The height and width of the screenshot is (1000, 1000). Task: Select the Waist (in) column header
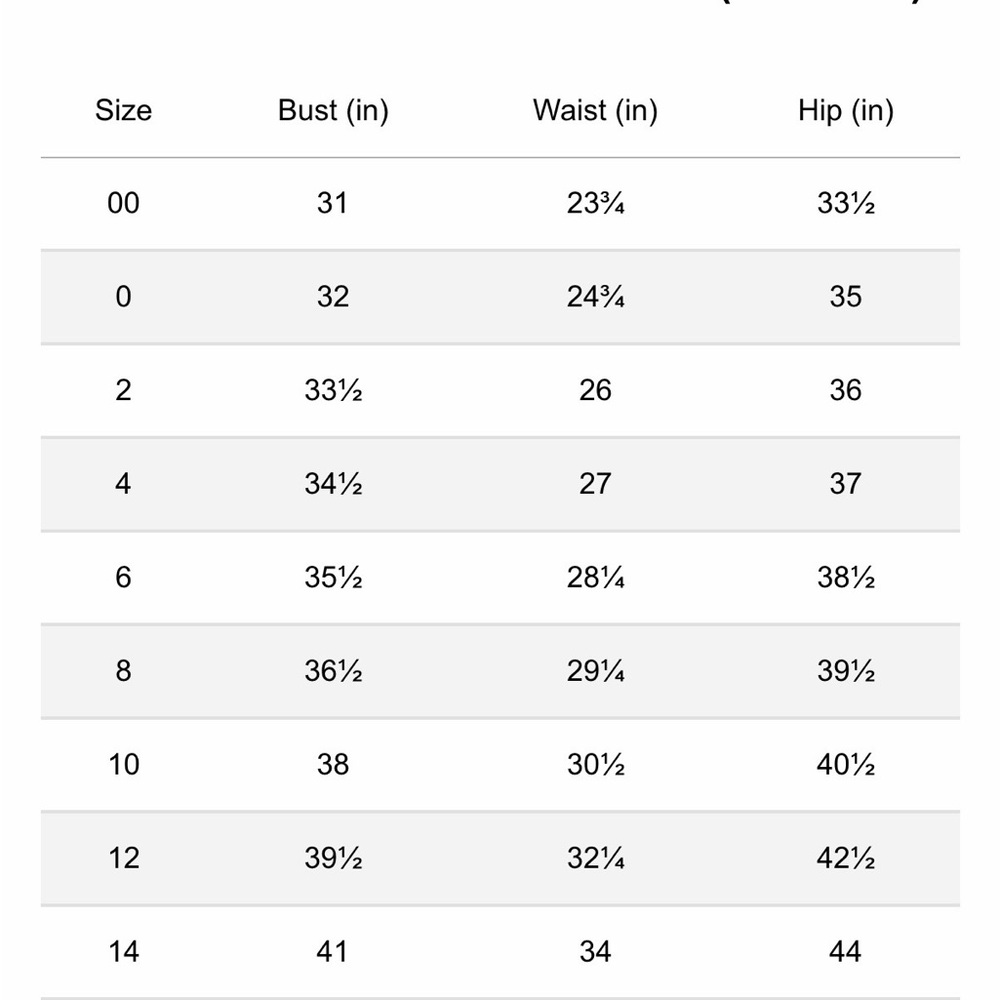595,111
